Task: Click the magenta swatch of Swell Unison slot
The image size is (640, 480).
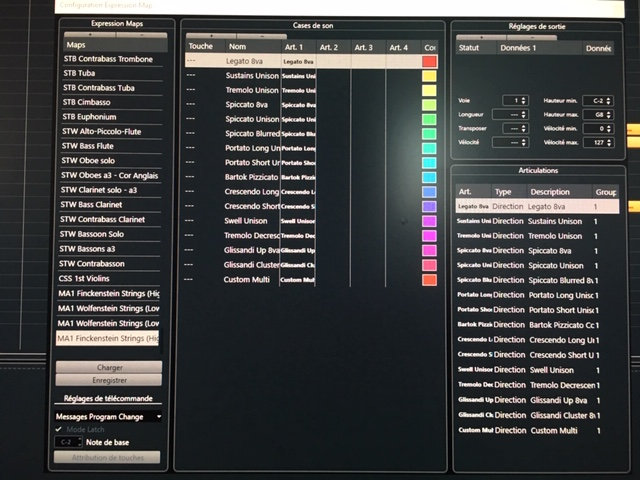Action: pos(429,221)
